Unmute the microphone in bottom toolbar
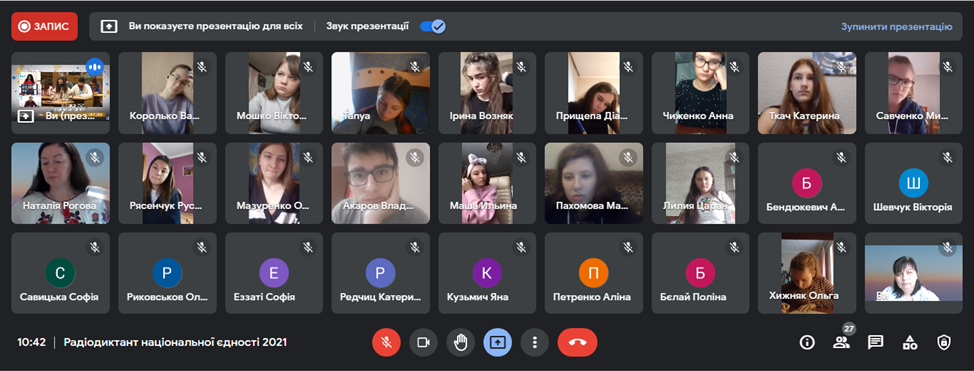 coord(386,342)
